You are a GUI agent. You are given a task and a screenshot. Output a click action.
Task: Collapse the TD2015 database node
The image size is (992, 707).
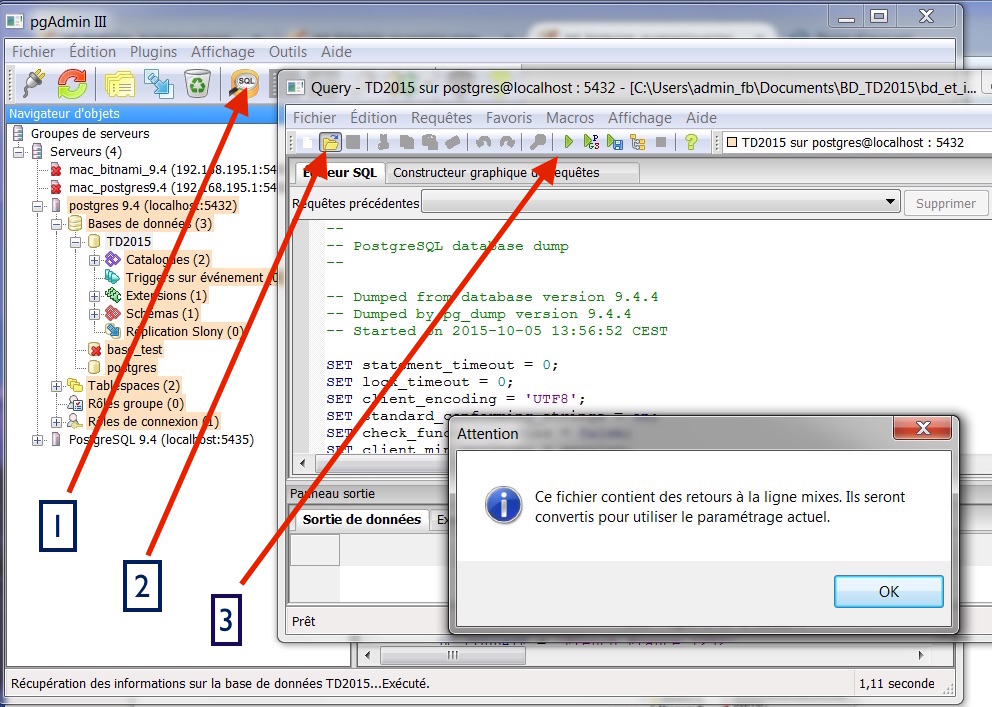pyautogui.click(x=76, y=242)
